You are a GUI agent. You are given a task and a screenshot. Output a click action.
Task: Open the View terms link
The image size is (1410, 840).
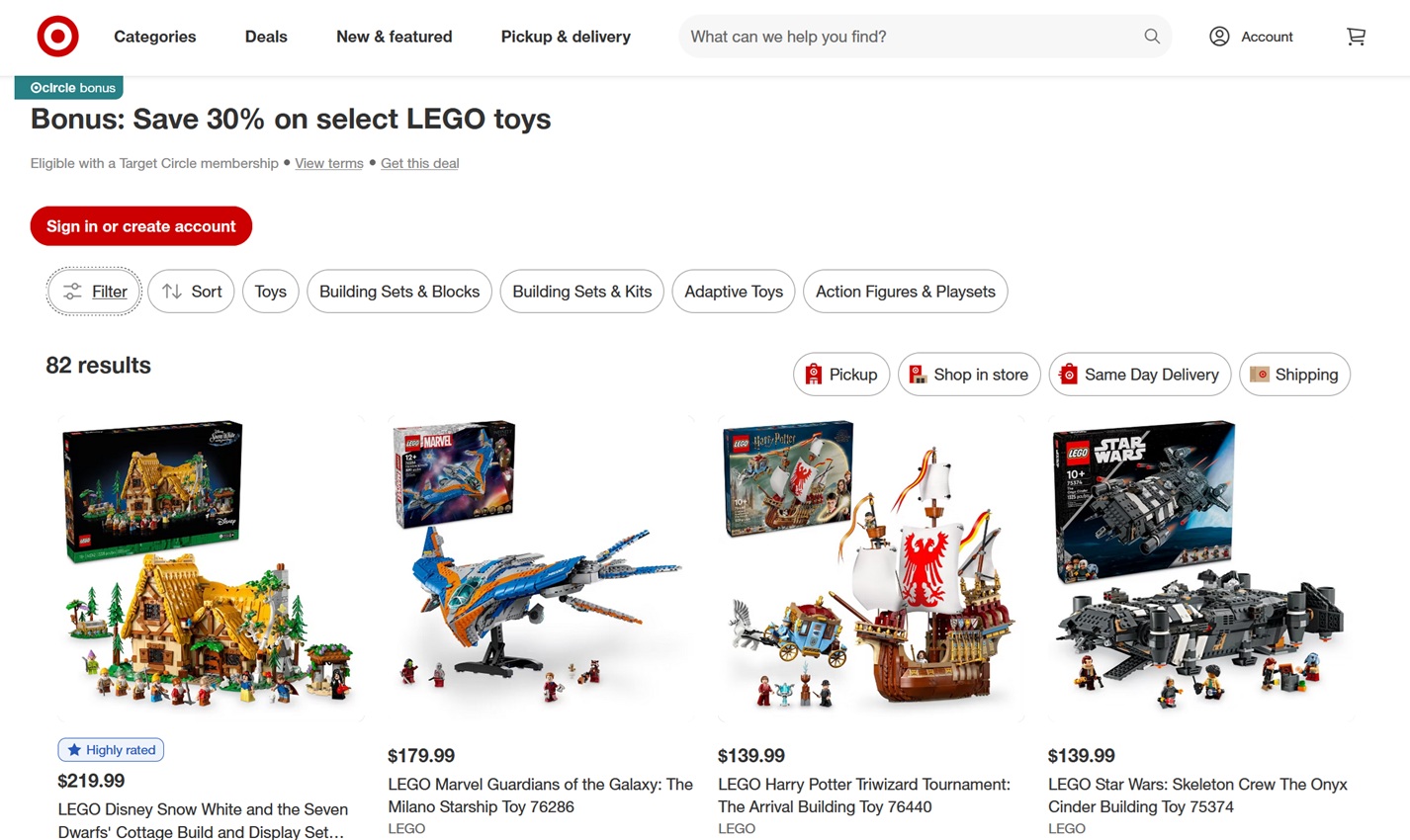point(329,163)
